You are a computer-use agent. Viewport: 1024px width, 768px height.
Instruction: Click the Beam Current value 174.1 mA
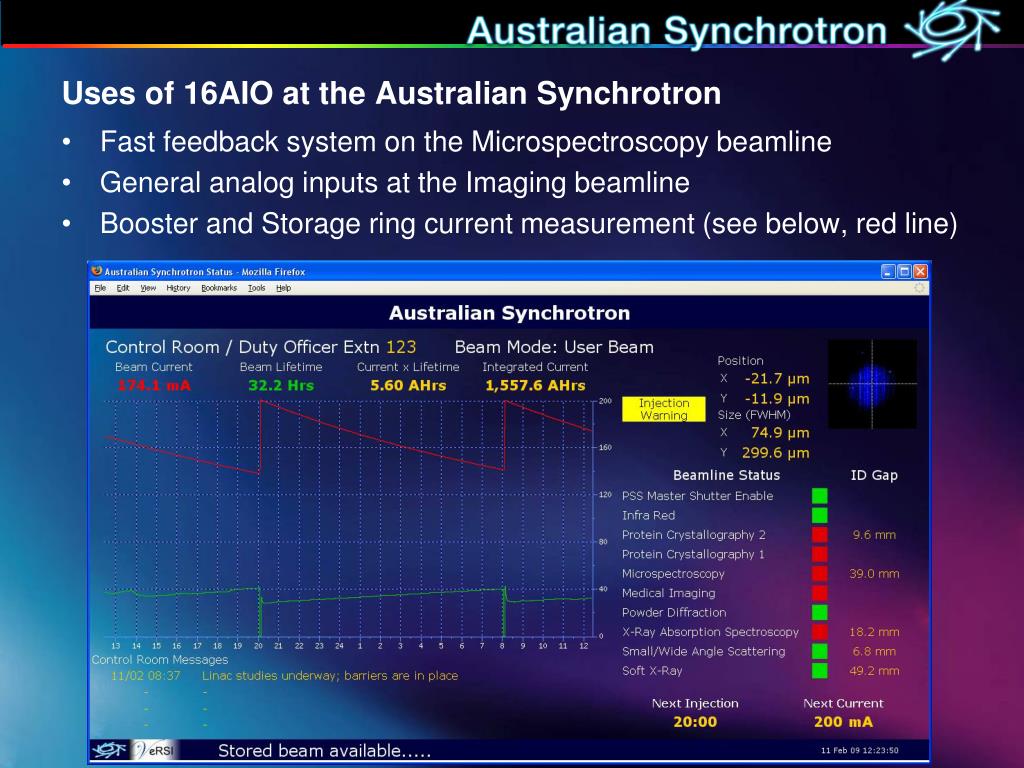pyautogui.click(x=154, y=385)
